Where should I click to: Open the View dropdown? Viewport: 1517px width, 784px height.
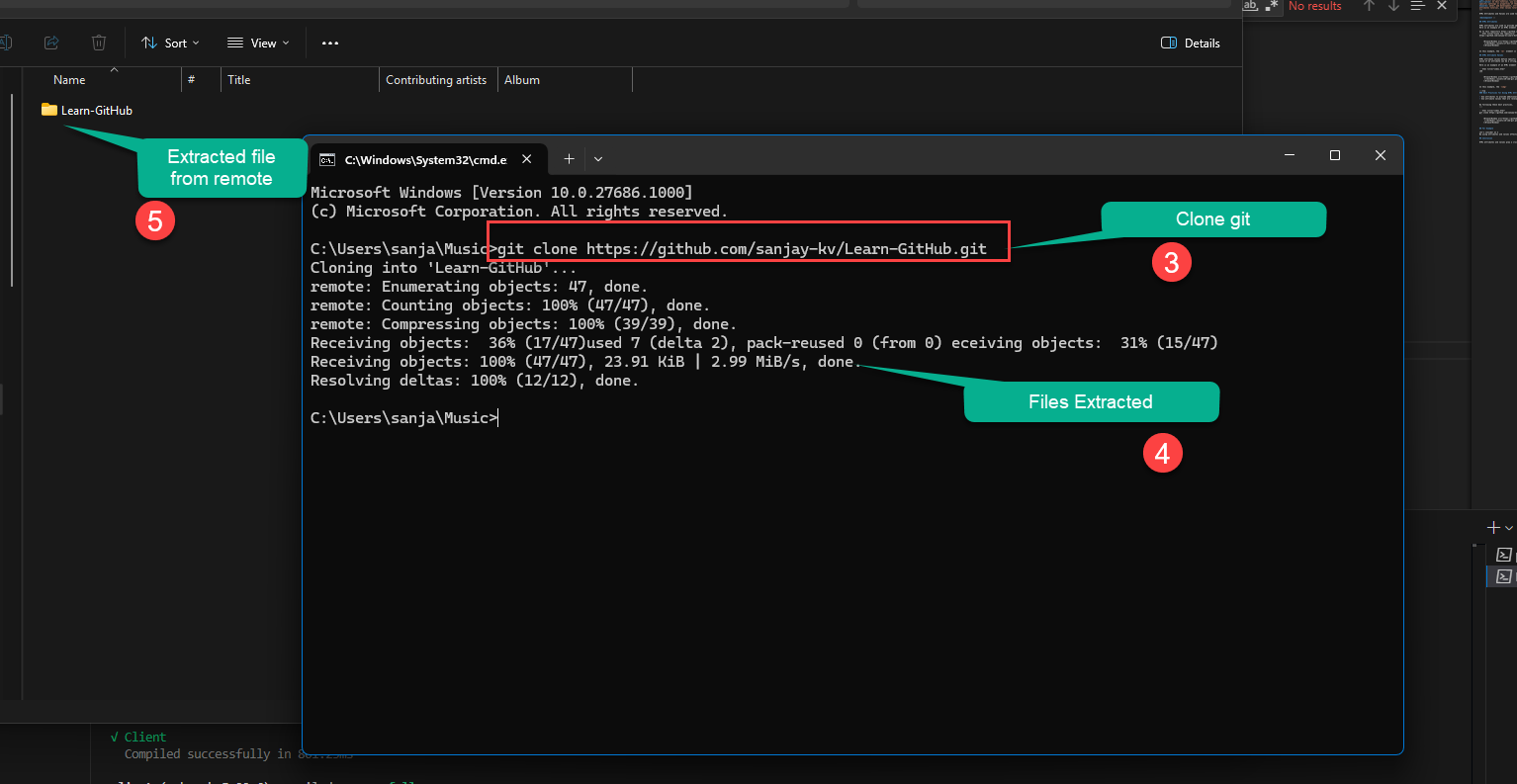(258, 43)
